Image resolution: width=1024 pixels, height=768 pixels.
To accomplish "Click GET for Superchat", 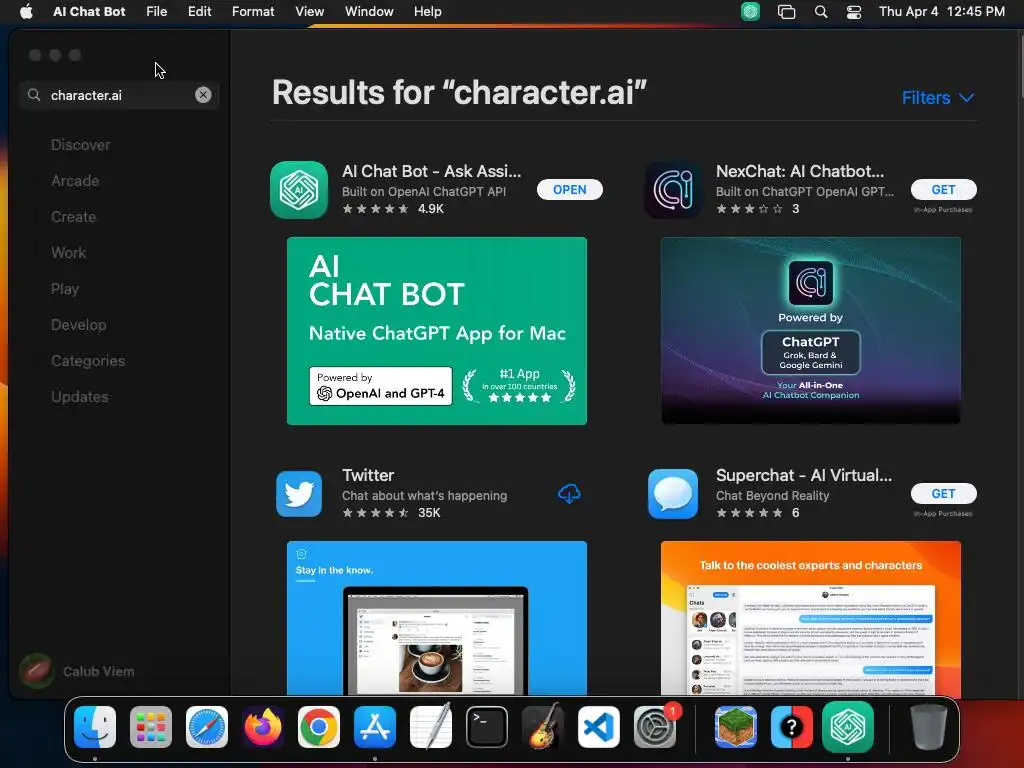I will (944, 494).
